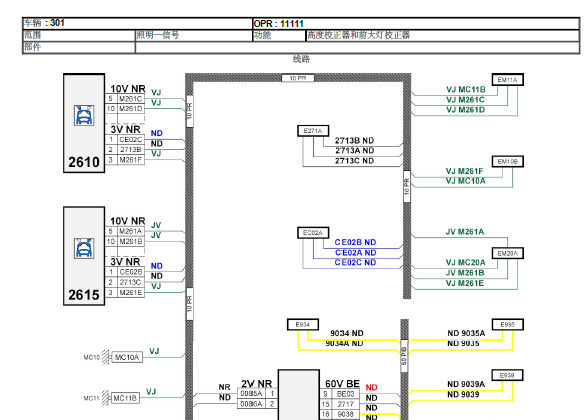This screenshot has height=420, width=585.
Task: Click blue wire label CE02A ND
Action: coord(355,253)
